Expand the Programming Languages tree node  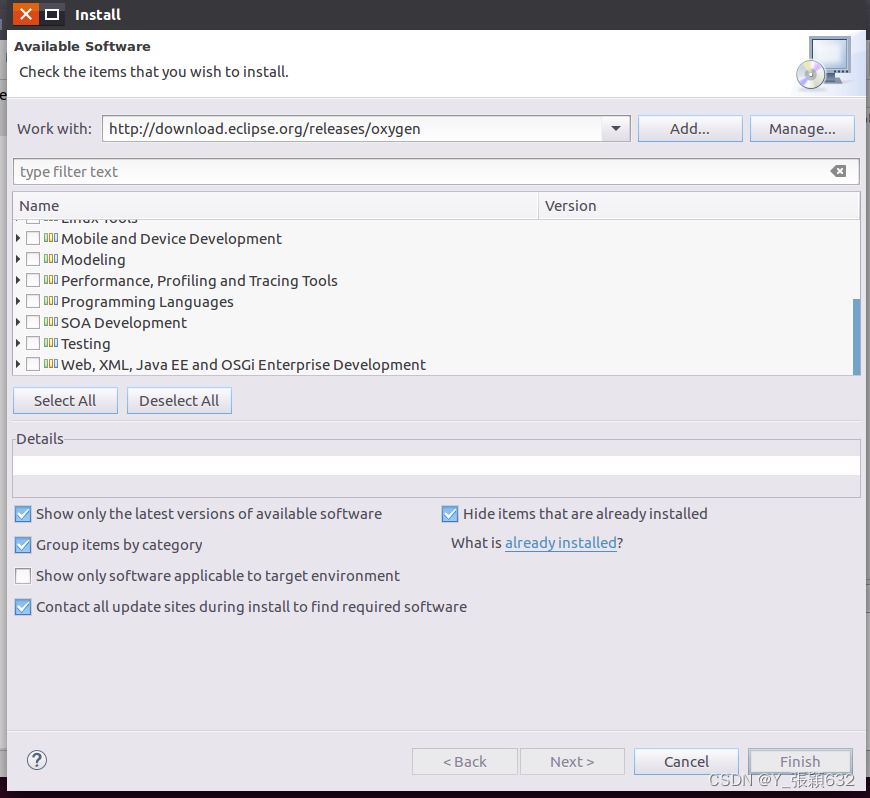18,301
